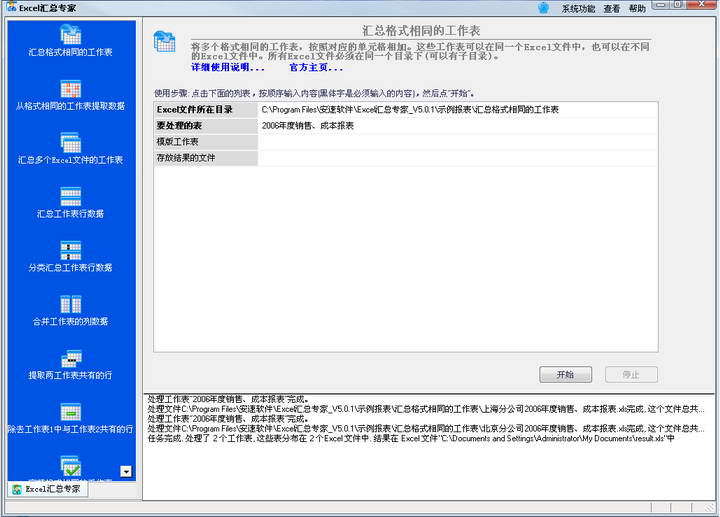Switch to the Excel汇总专家 bottom tab
The width and height of the screenshot is (720, 517).
(x=47, y=489)
